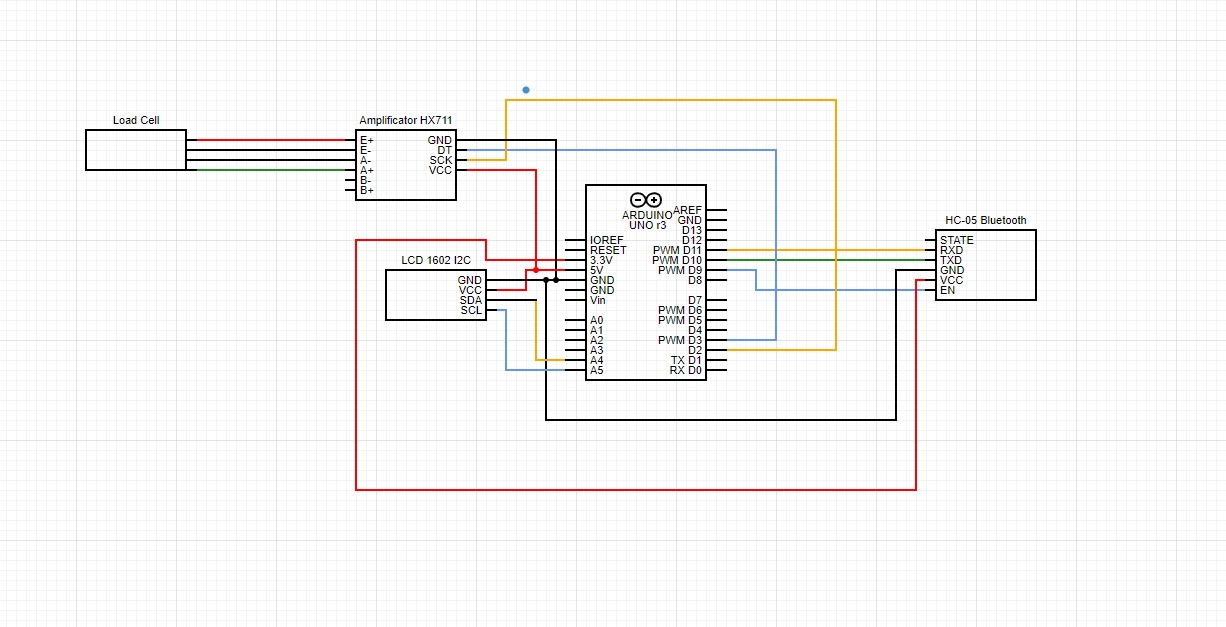
Task: Click the Arduino infinity logo icon
Action: pyautogui.click(x=646, y=199)
